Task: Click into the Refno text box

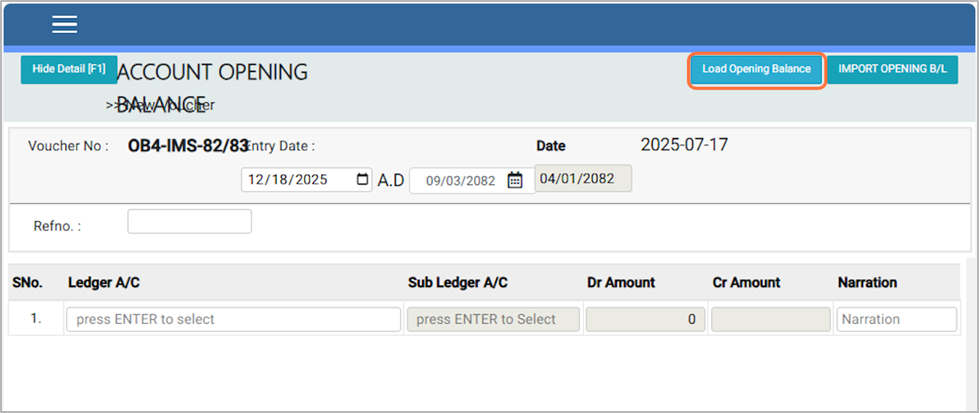Action: point(189,222)
